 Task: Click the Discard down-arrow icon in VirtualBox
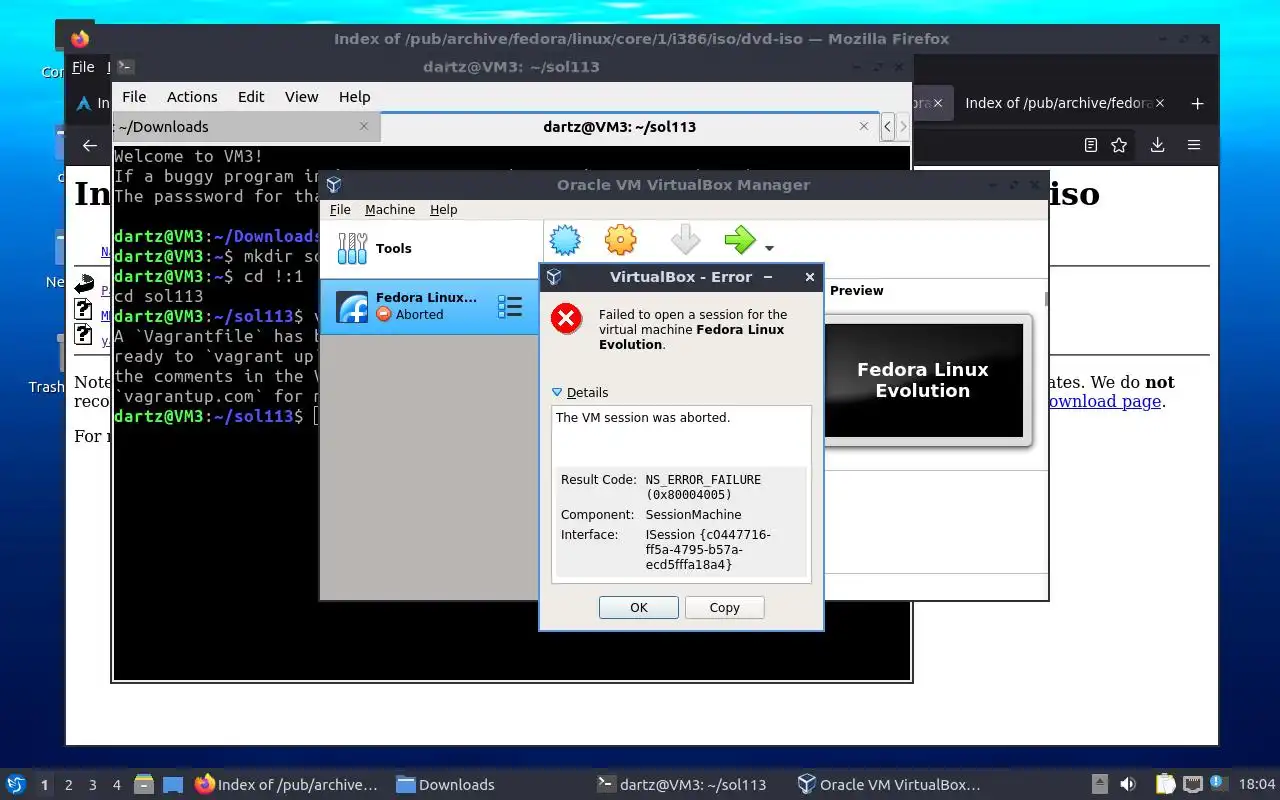685,240
